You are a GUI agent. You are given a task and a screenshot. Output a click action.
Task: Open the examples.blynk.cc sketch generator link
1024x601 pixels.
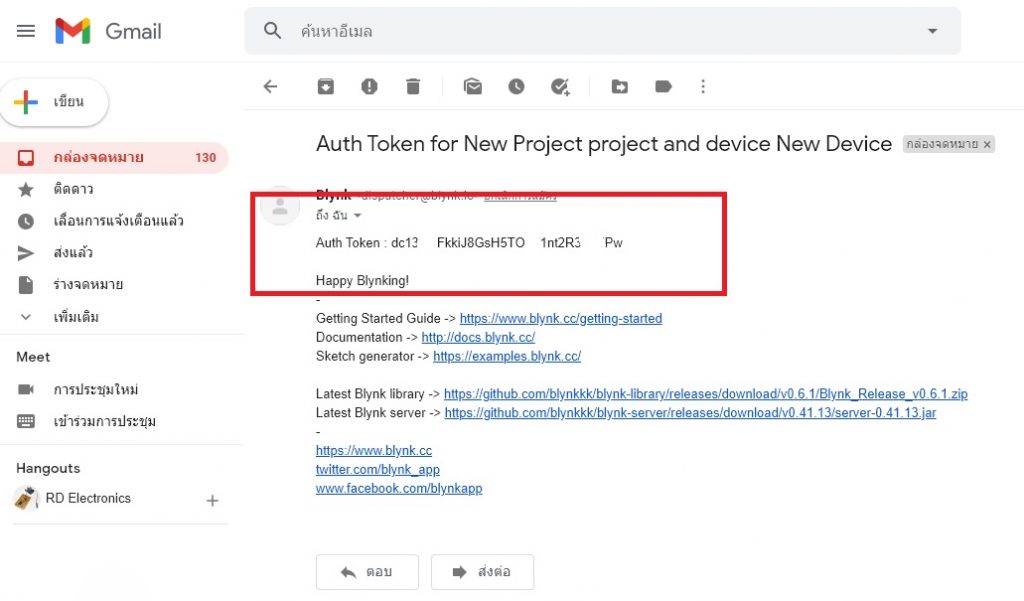[507, 356]
